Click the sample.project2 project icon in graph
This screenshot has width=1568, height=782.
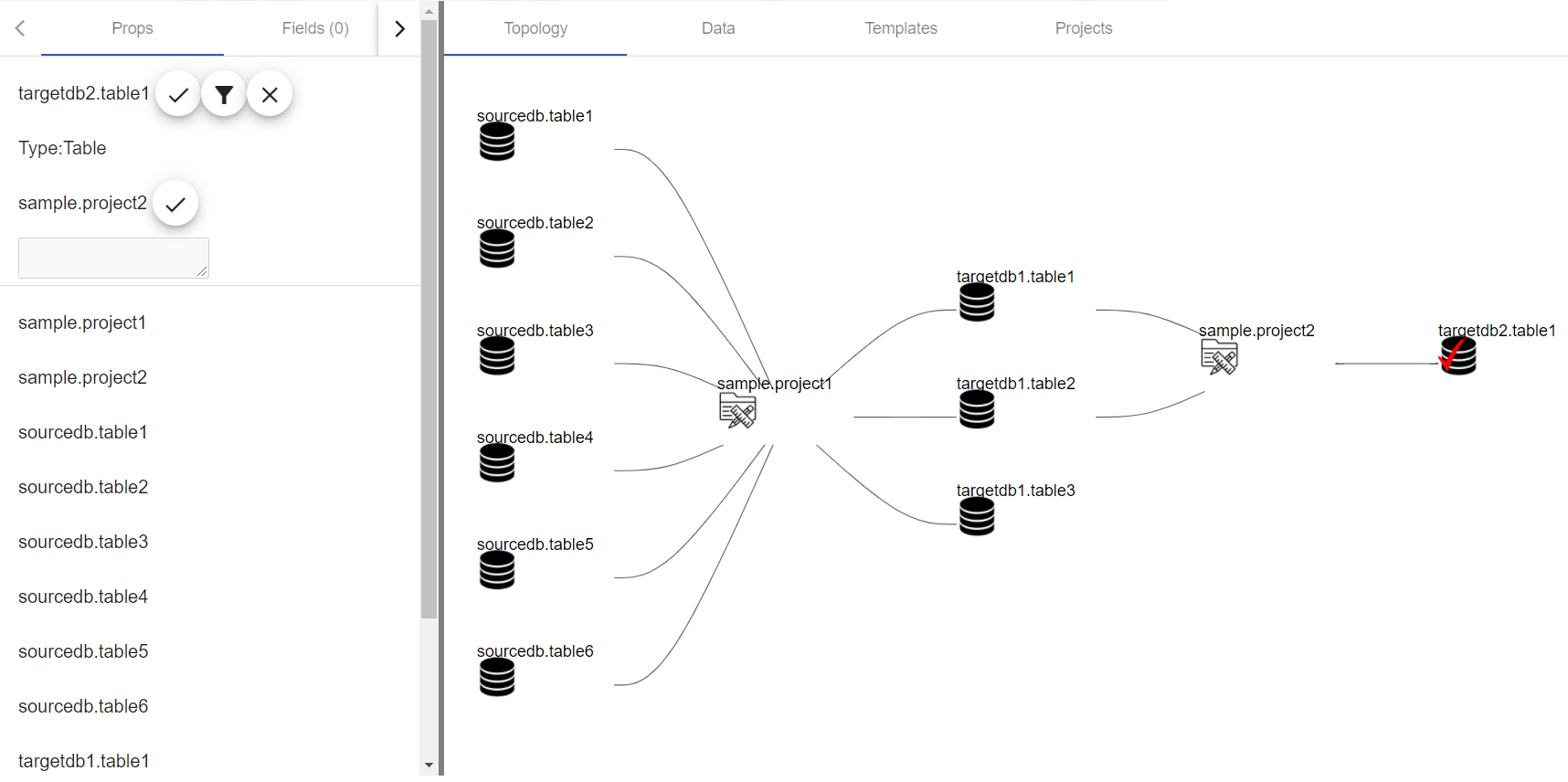coord(1219,357)
